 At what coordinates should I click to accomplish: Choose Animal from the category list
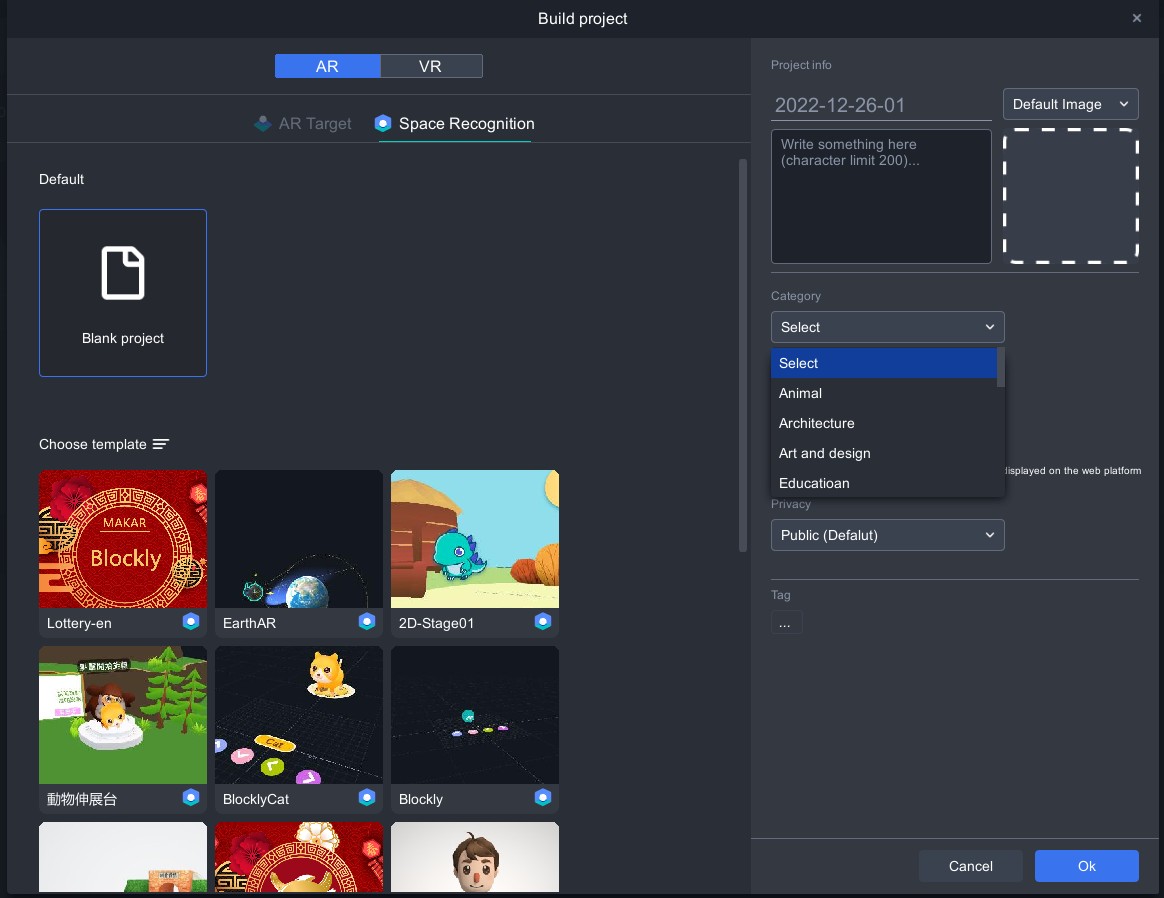(x=800, y=393)
